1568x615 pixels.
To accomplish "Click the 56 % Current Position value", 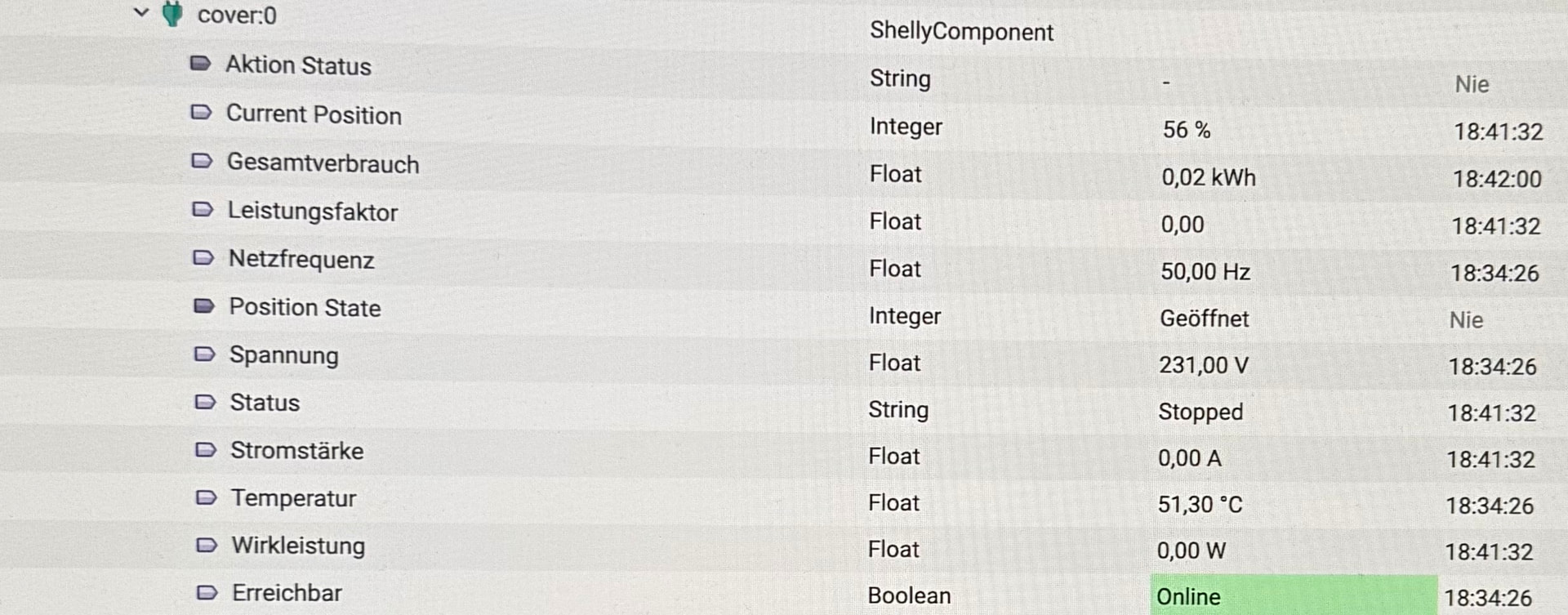I will pos(1187,130).
